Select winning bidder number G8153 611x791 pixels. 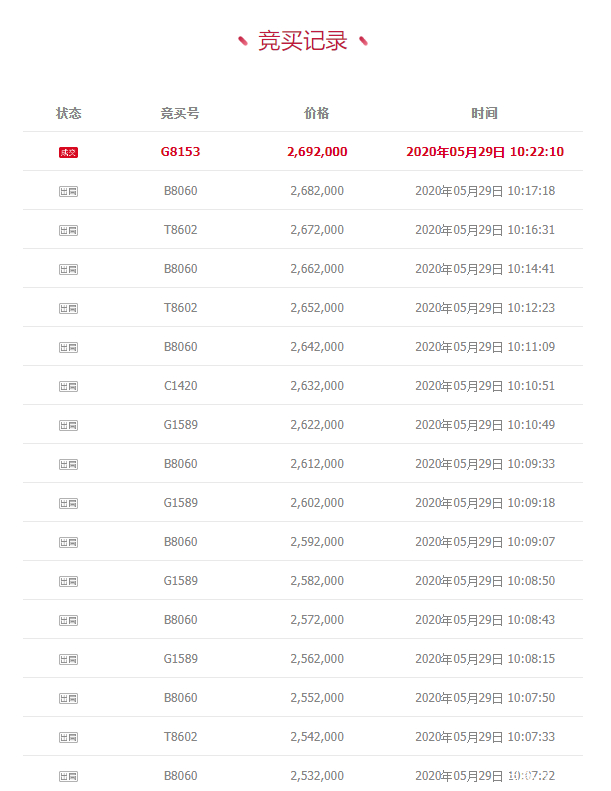(180, 152)
